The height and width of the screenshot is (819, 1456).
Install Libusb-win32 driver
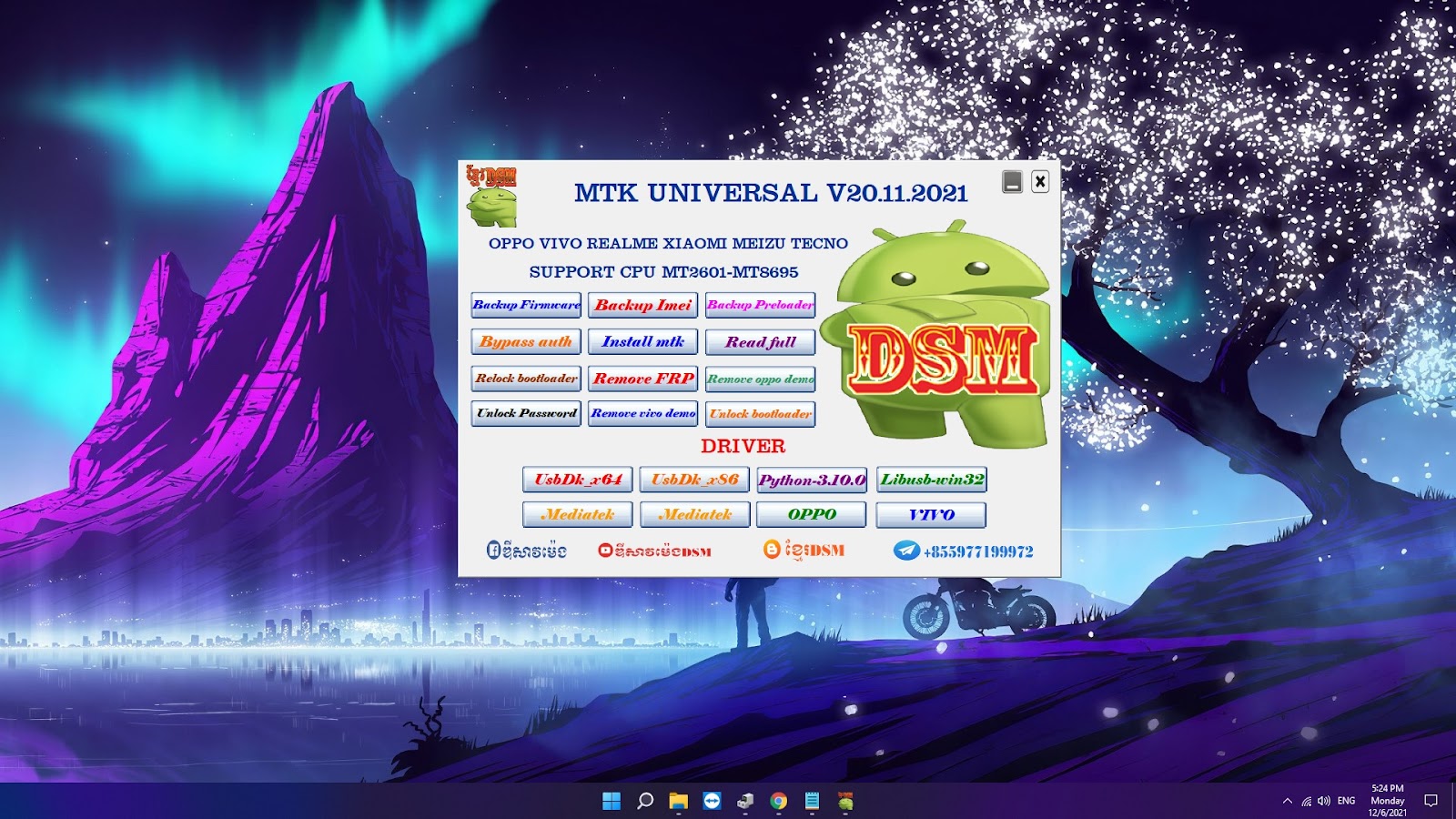(931, 480)
